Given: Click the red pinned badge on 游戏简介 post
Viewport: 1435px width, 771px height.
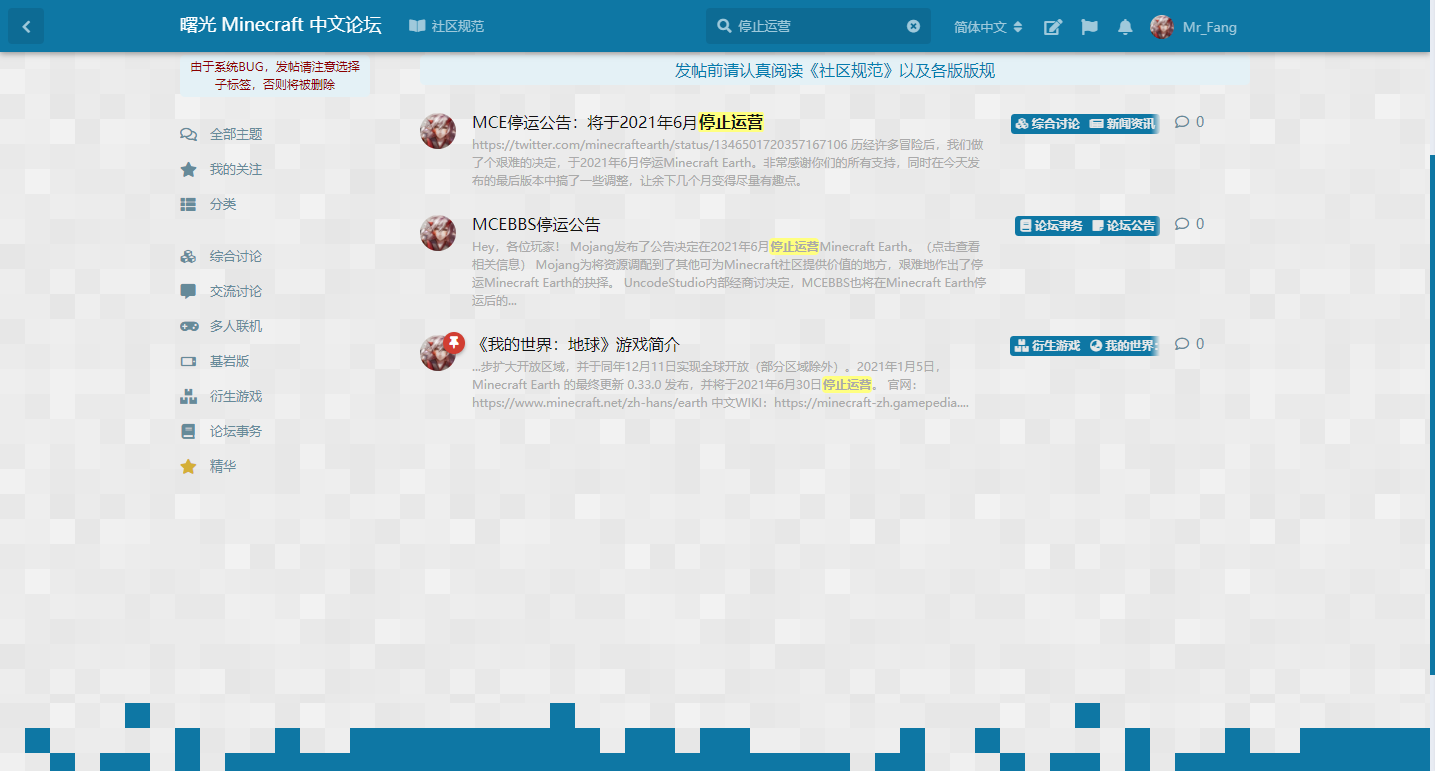Looking at the screenshot, I should pyautogui.click(x=453, y=343).
